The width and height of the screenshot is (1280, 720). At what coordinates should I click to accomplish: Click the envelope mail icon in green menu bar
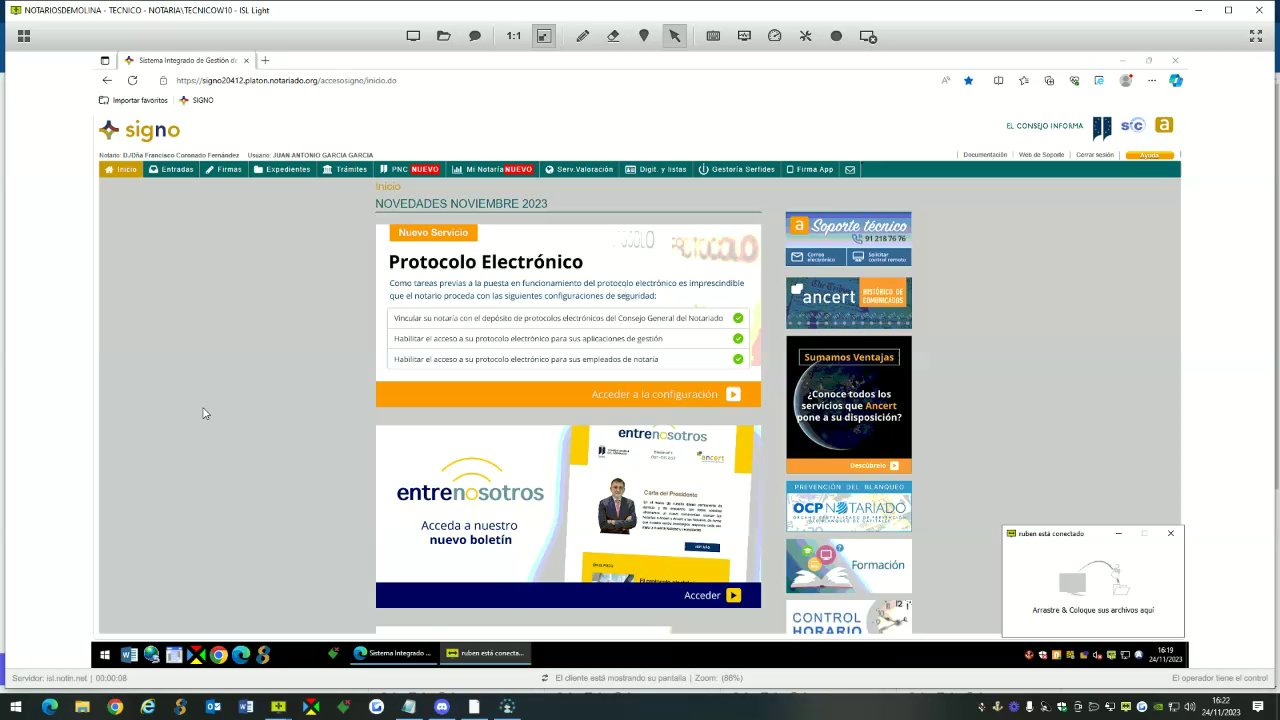pos(850,170)
